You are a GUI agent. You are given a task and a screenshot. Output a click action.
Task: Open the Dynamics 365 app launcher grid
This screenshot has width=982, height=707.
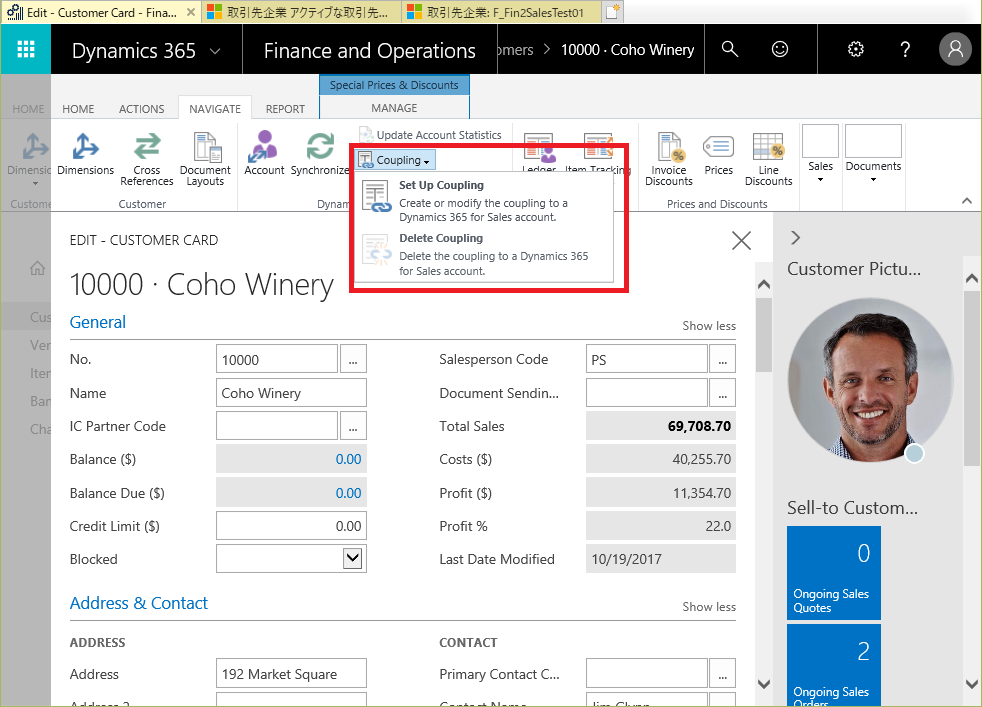coord(26,49)
